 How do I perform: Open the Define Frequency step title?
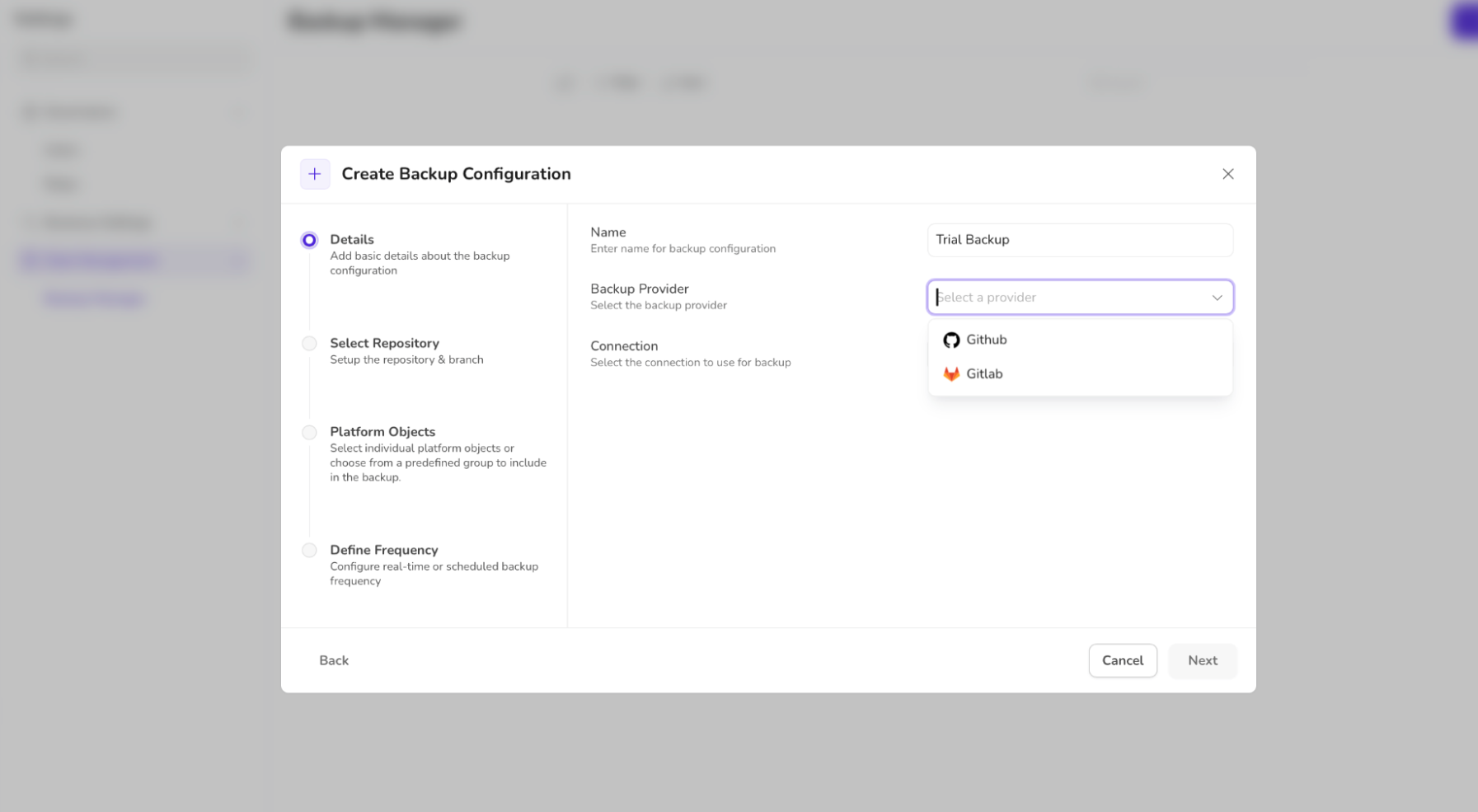(x=383, y=550)
